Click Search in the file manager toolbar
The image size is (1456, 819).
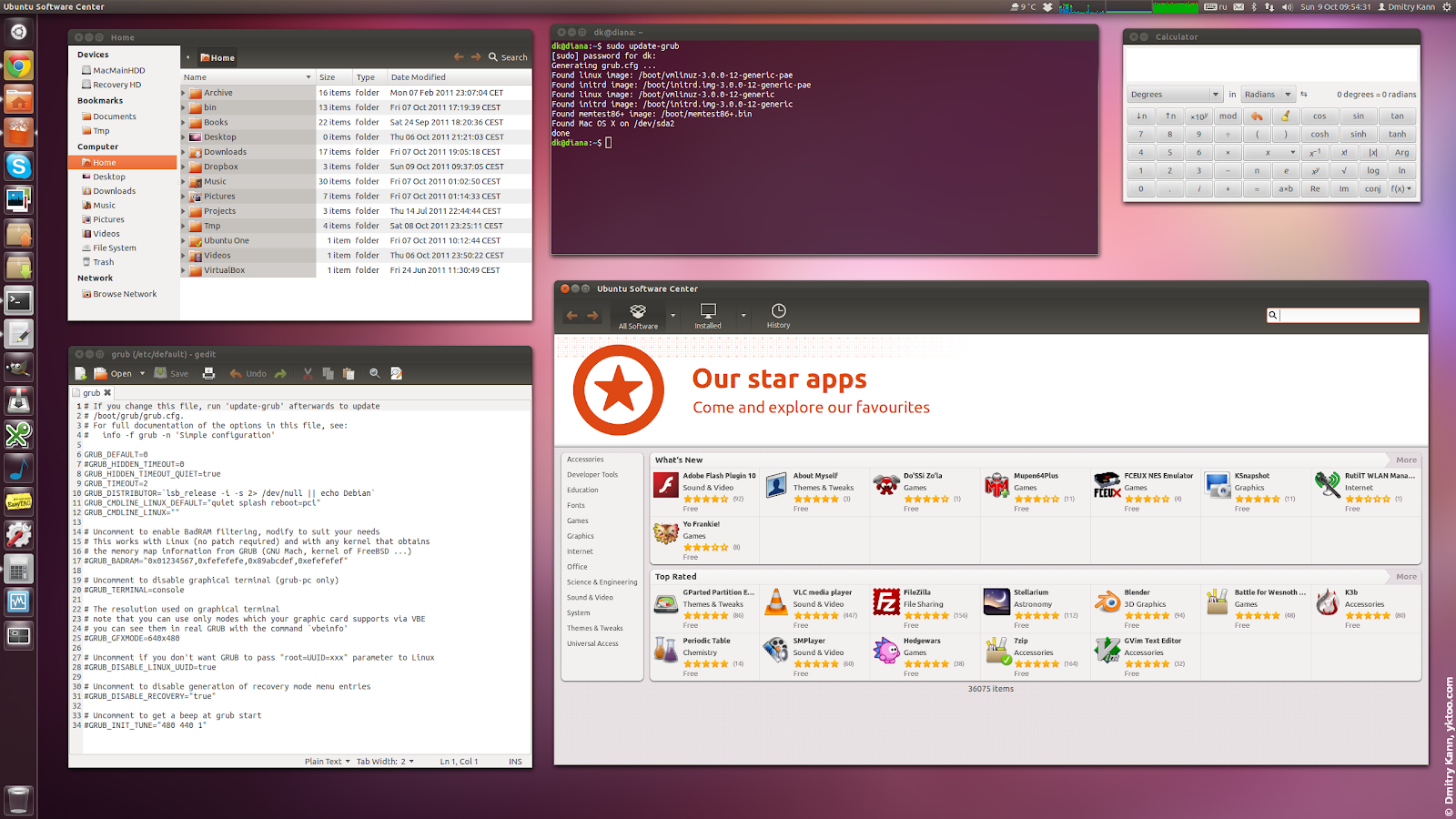click(x=508, y=57)
